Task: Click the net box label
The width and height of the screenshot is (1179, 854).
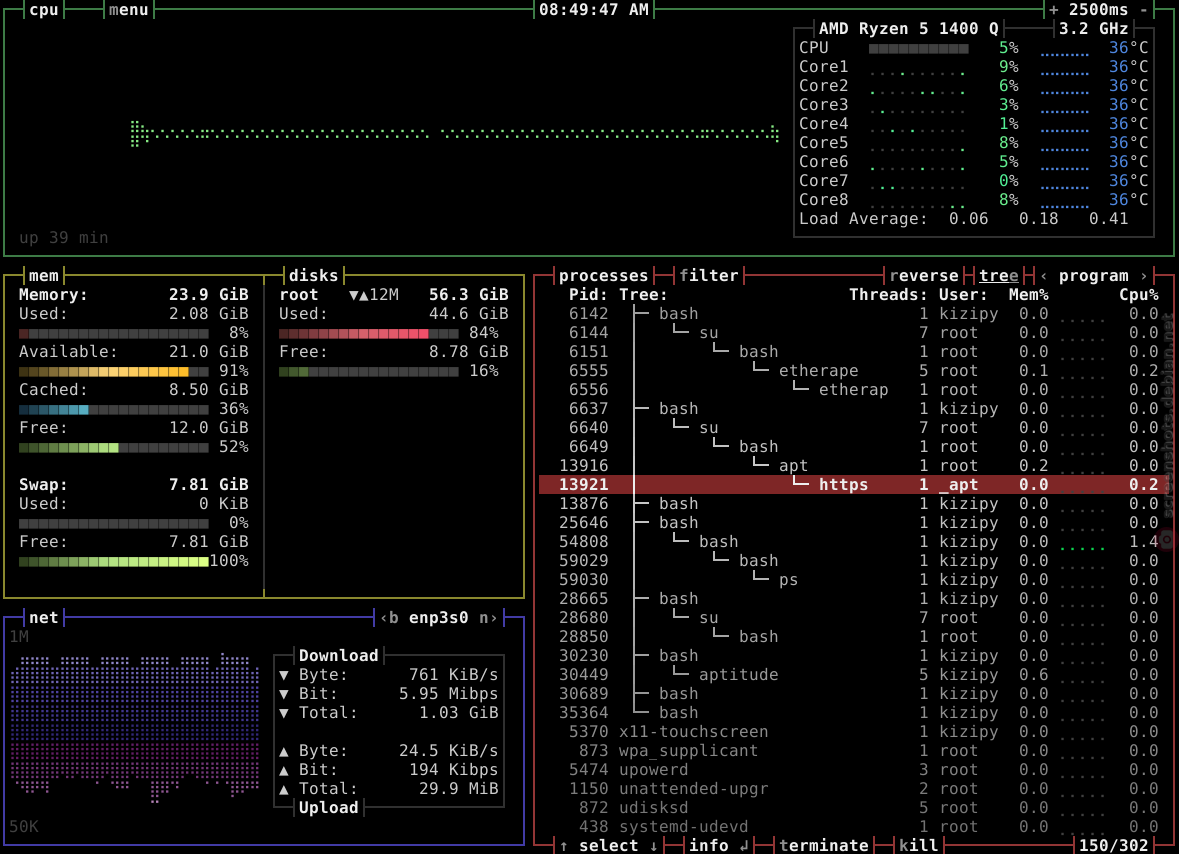Action: (x=44, y=618)
